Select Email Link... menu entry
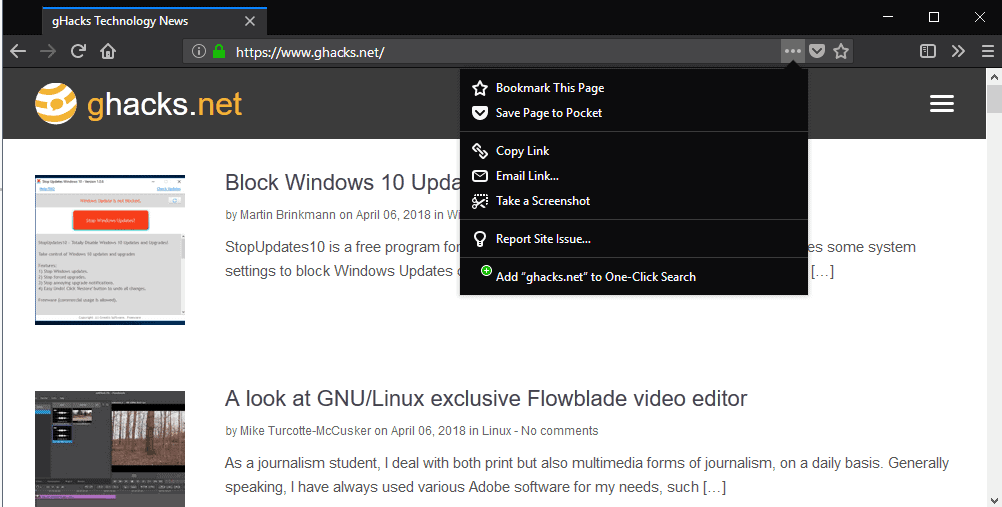 (x=634, y=176)
